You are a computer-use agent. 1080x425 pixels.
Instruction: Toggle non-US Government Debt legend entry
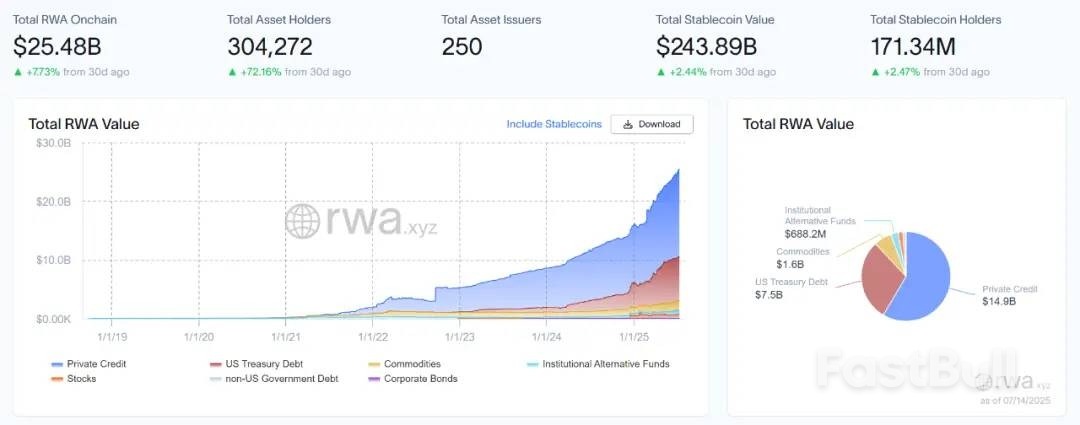[274, 379]
